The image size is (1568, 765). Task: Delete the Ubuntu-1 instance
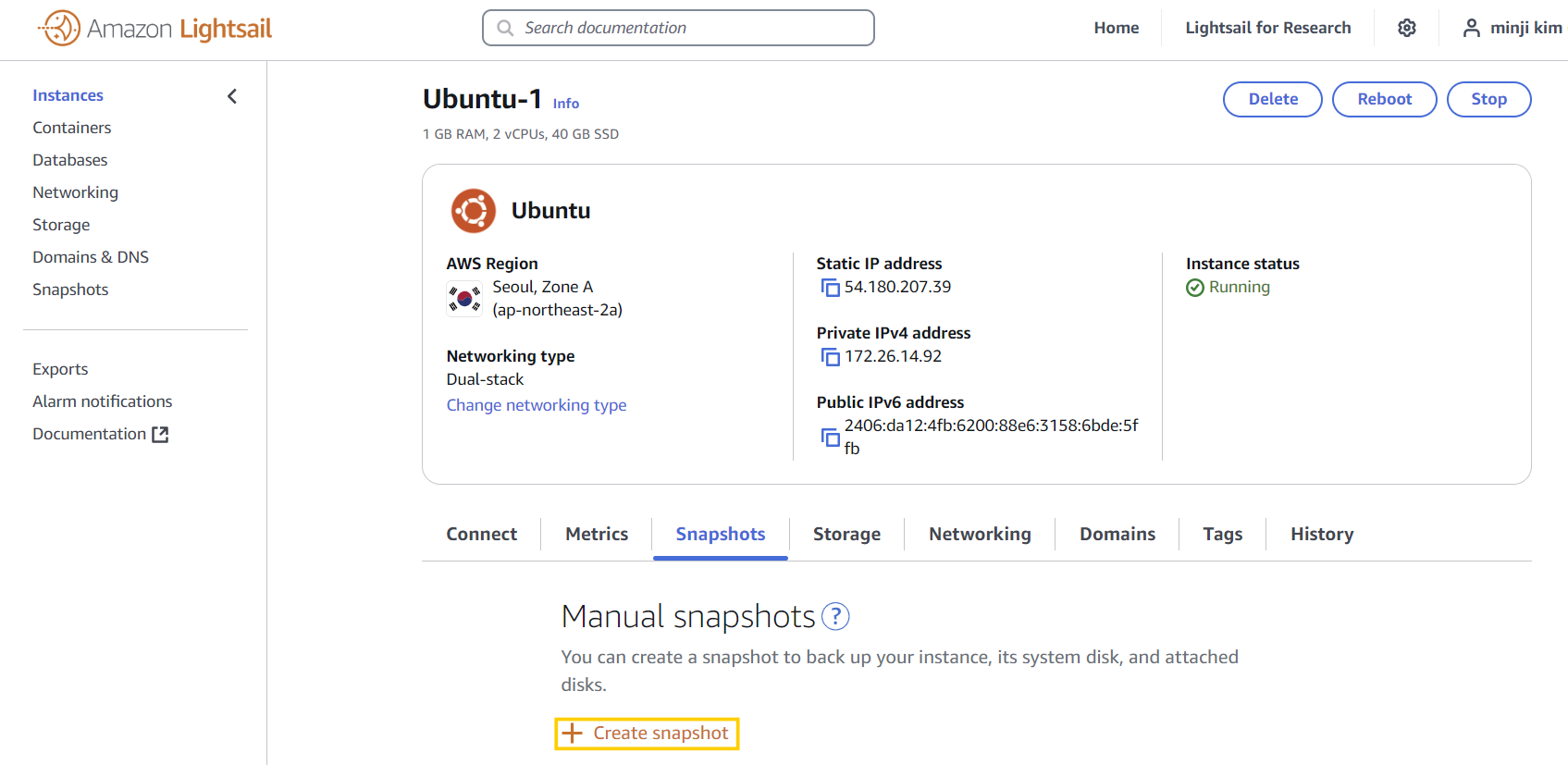coord(1272,99)
